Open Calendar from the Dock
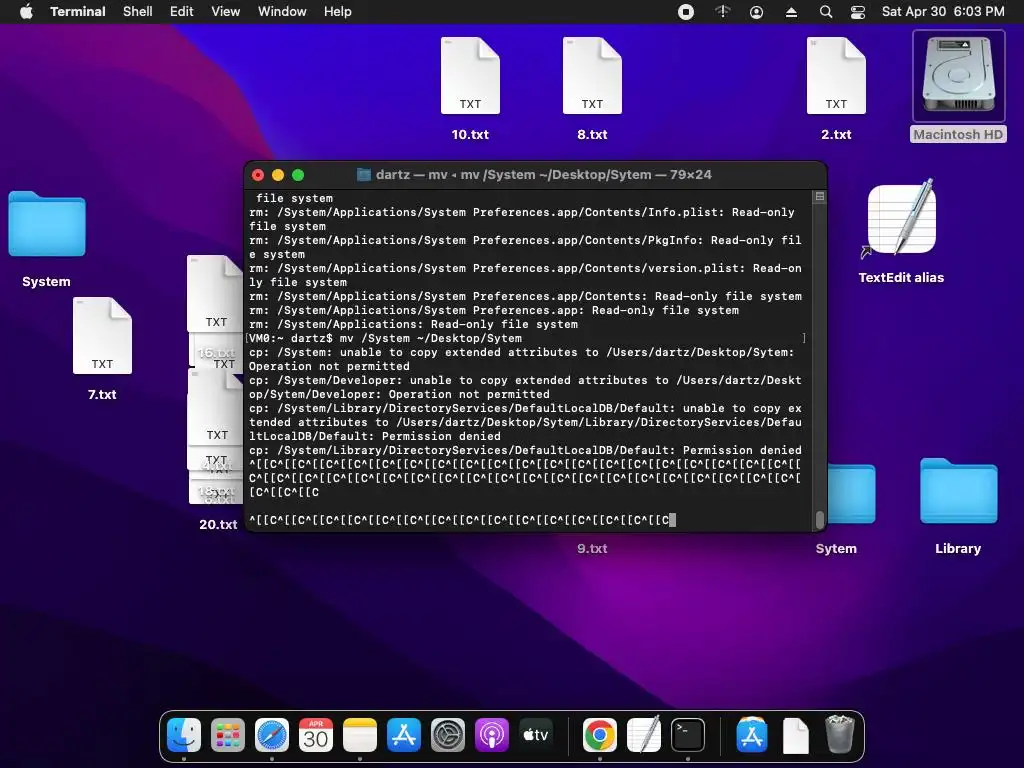1024x768 pixels. tap(316, 735)
